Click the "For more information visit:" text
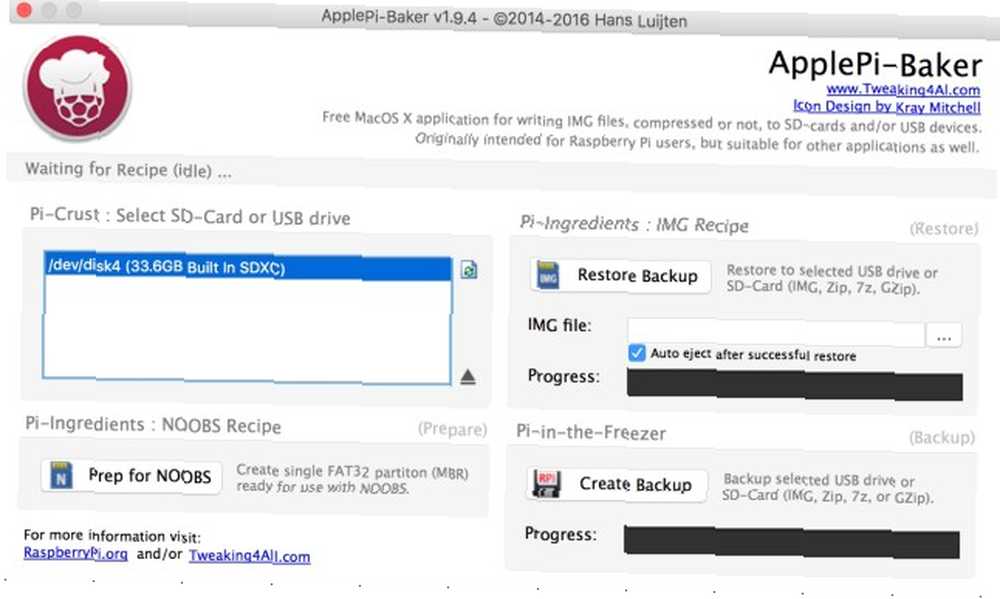This screenshot has height=599, width=1000. 112,536
